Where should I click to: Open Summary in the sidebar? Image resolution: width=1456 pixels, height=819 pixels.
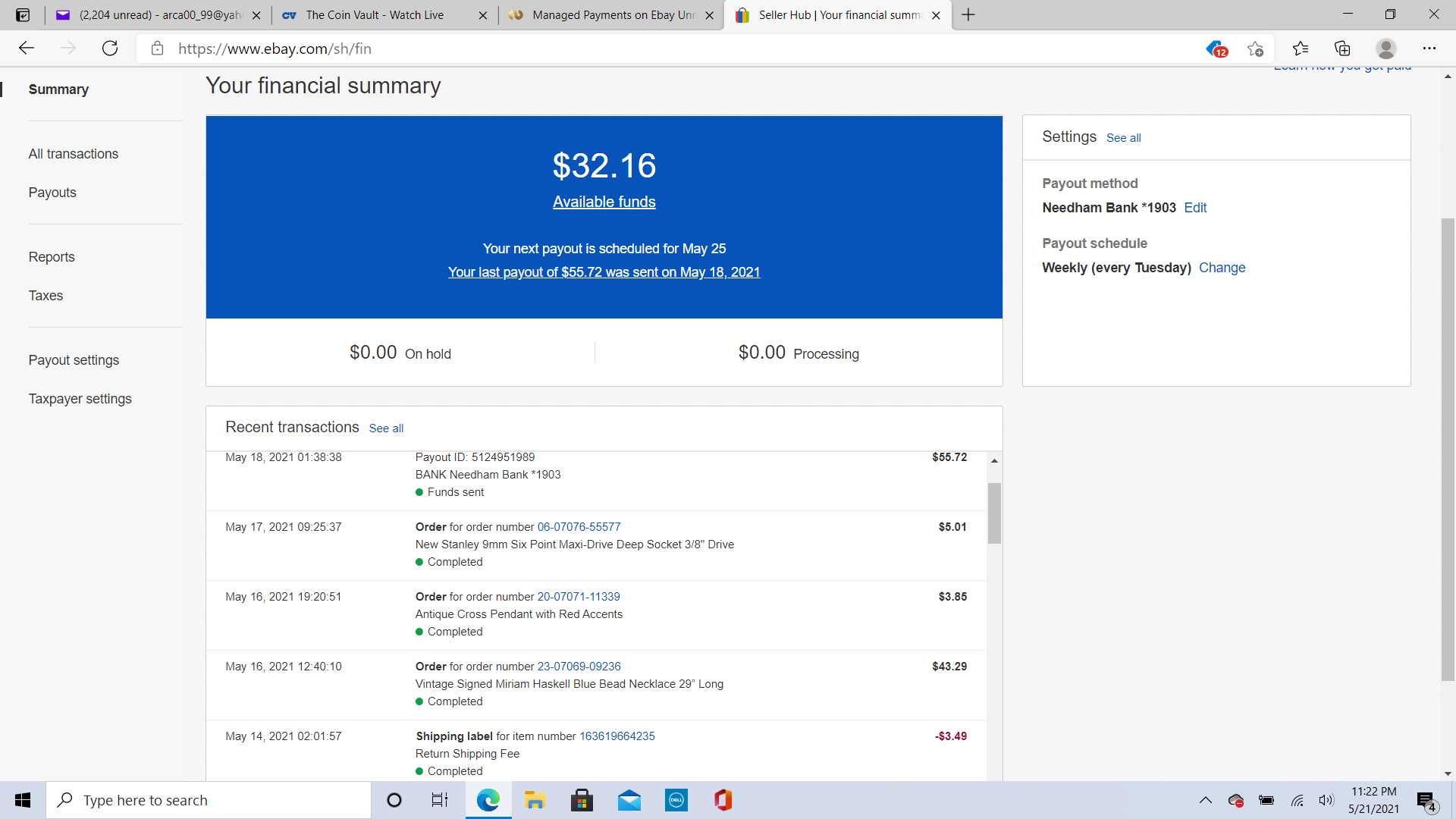click(x=58, y=89)
